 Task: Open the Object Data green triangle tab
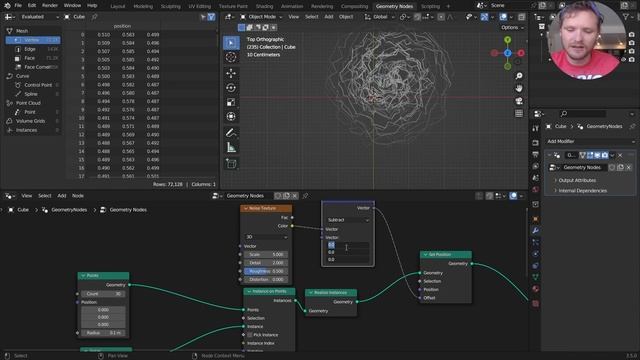click(x=536, y=277)
